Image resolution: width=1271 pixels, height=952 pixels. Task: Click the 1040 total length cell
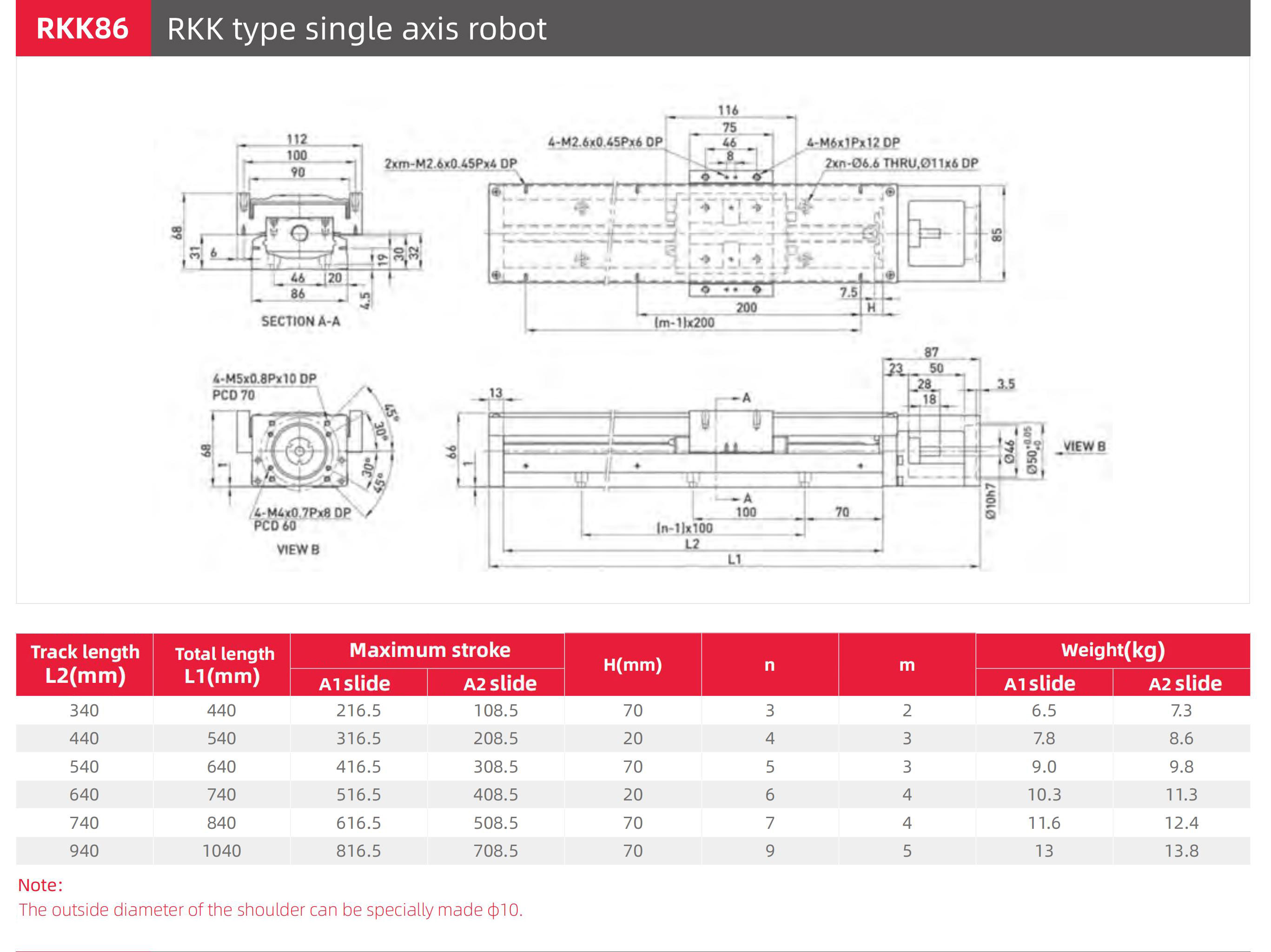click(x=222, y=850)
